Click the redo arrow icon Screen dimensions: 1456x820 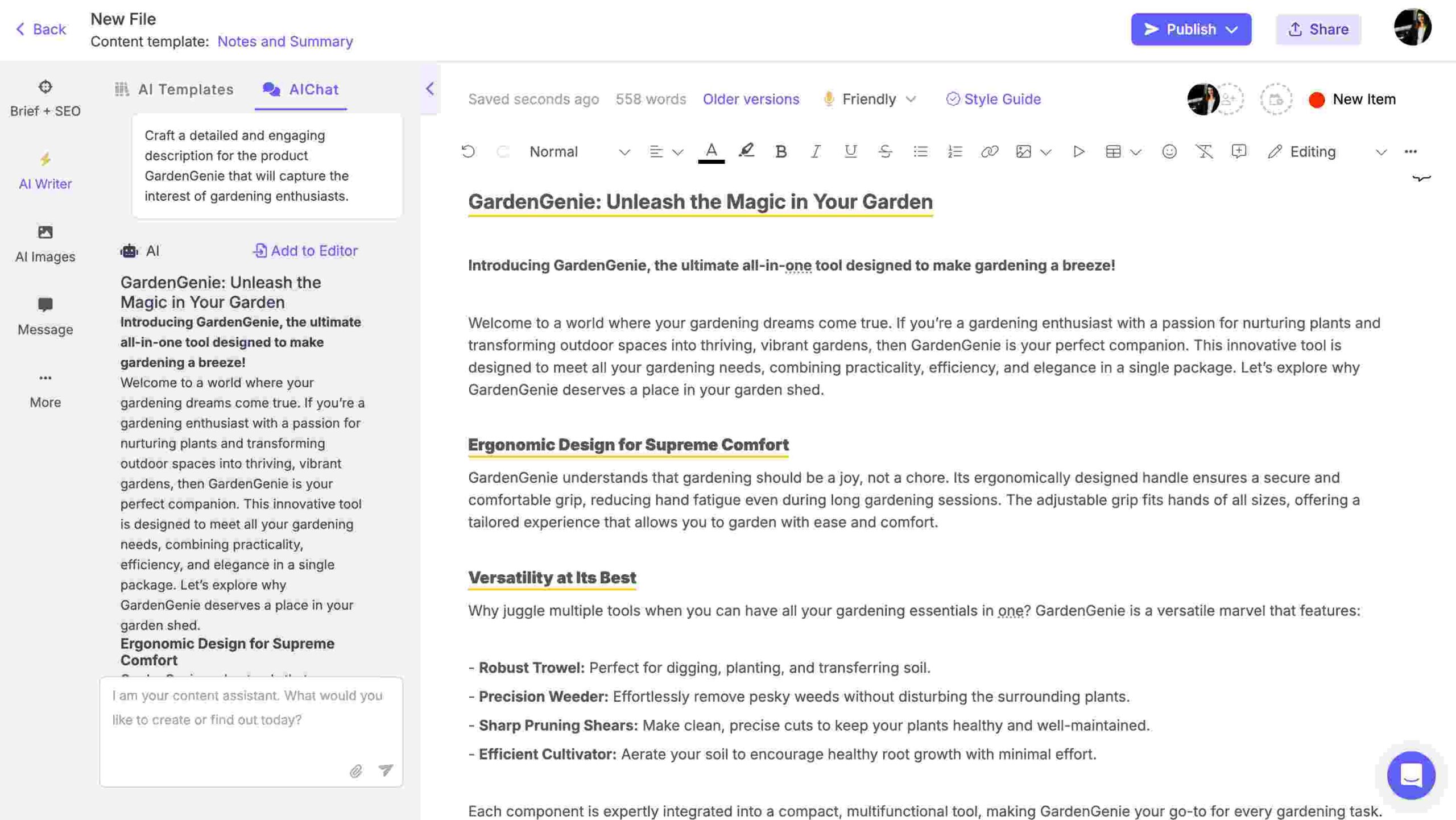(x=502, y=151)
